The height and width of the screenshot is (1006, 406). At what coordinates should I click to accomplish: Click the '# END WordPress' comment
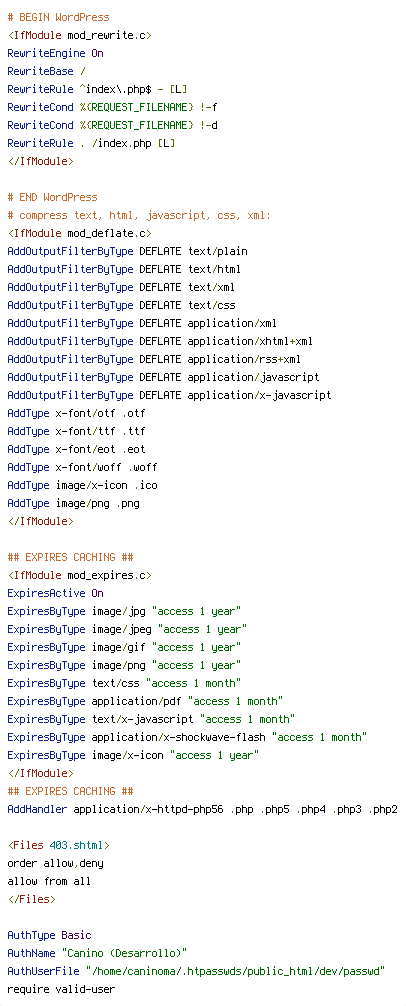click(x=53, y=197)
